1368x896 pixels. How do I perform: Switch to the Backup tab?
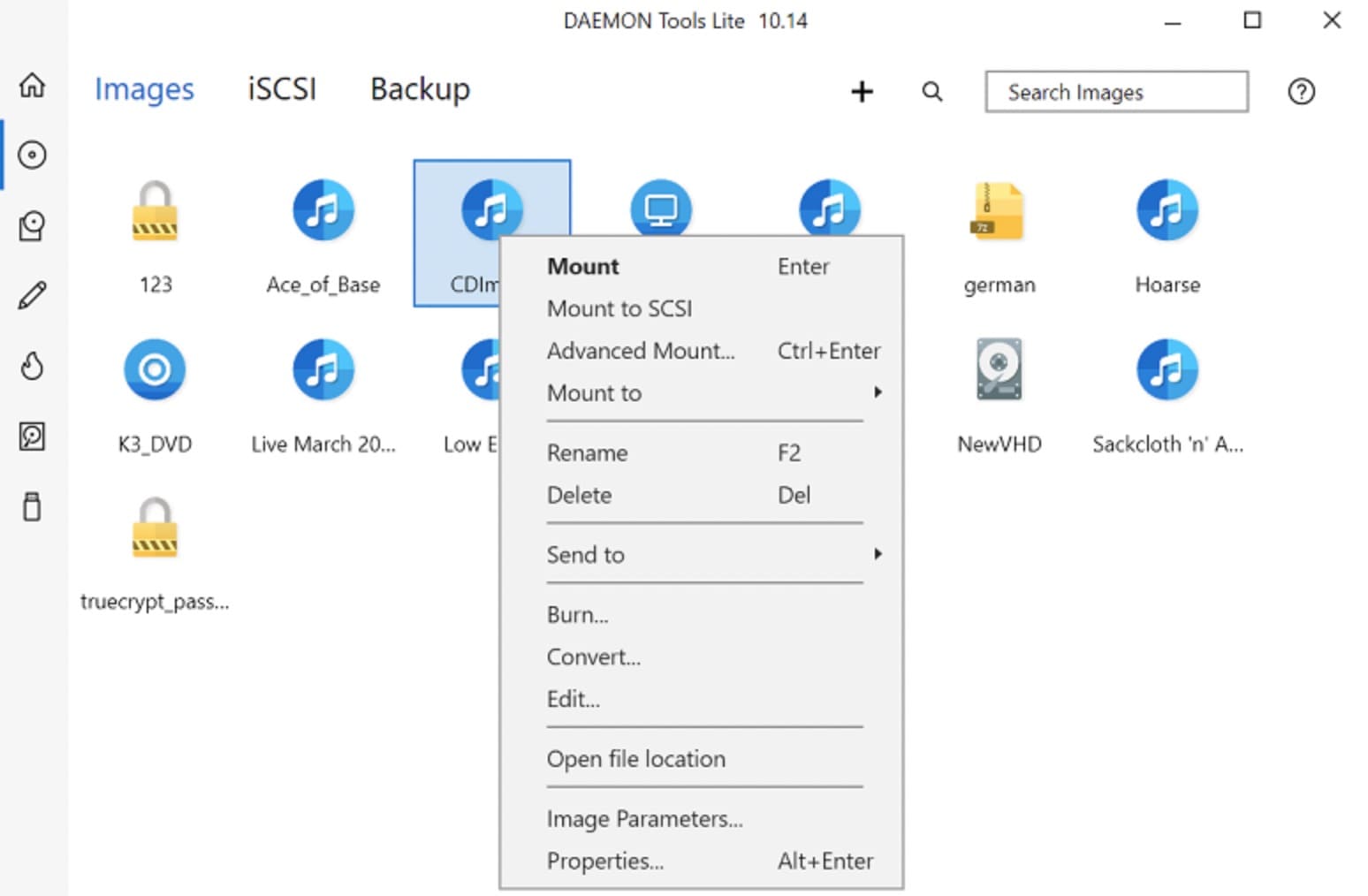point(420,89)
